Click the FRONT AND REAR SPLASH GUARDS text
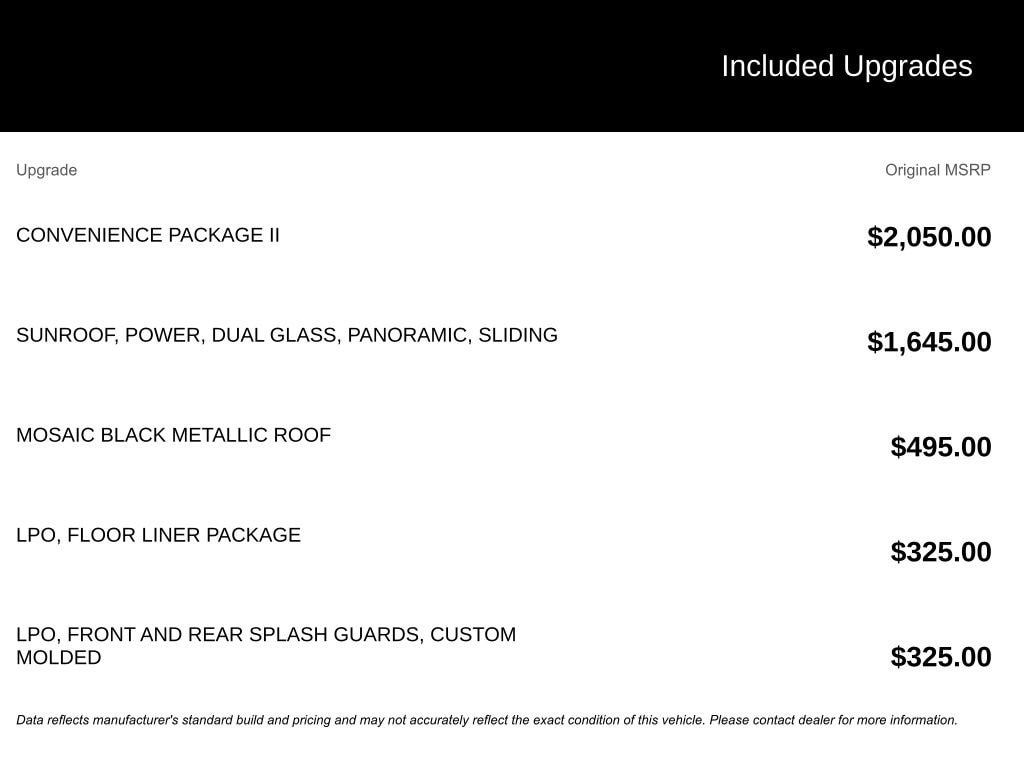Viewport: 1024px width, 768px height. pos(245,635)
